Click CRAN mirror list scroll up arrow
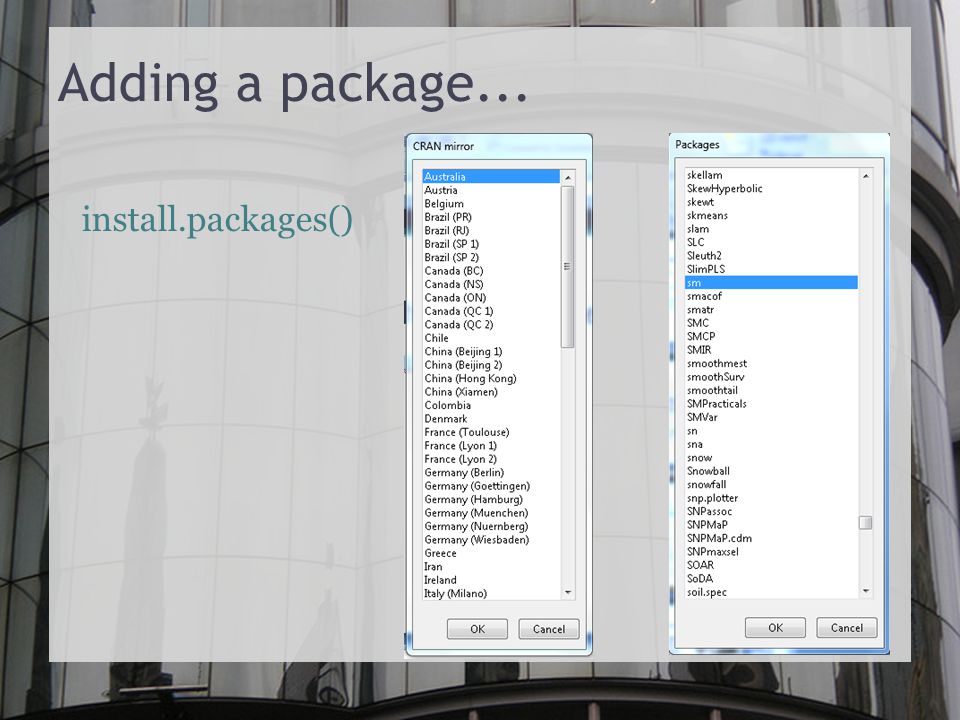 click(x=568, y=178)
